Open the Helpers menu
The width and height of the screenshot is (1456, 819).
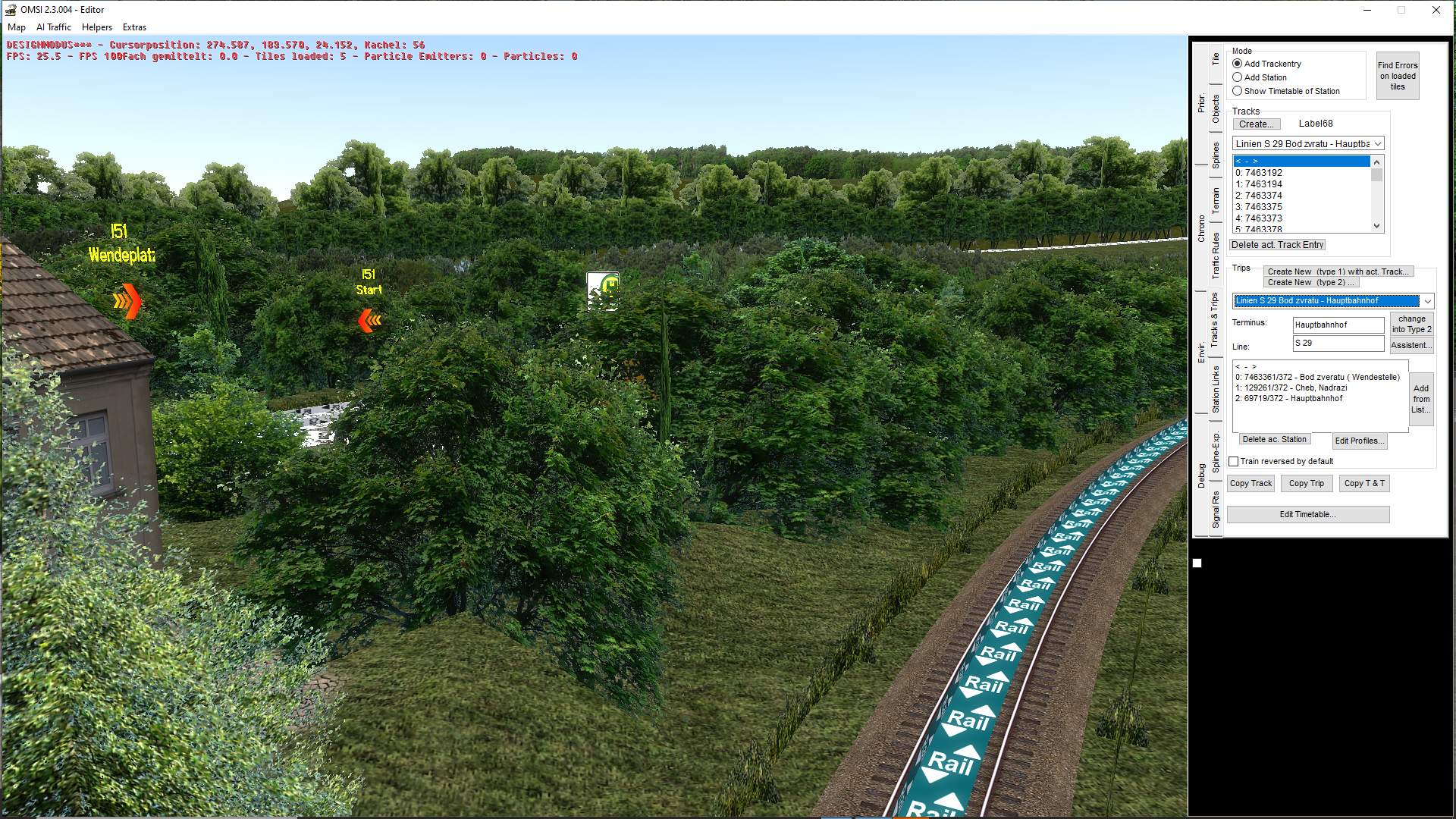(96, 27)
